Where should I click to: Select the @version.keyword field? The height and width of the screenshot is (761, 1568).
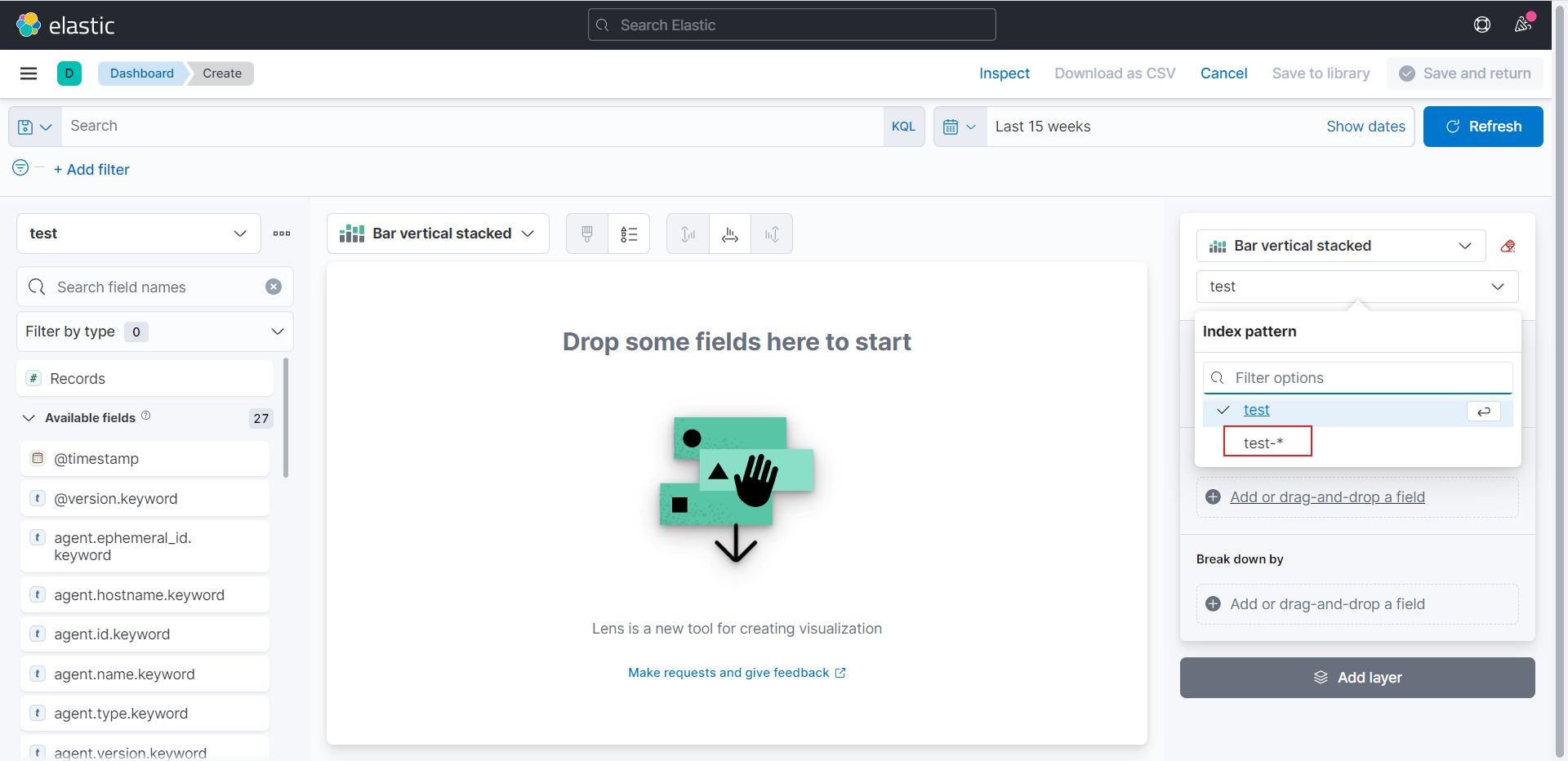pos(145,498)
